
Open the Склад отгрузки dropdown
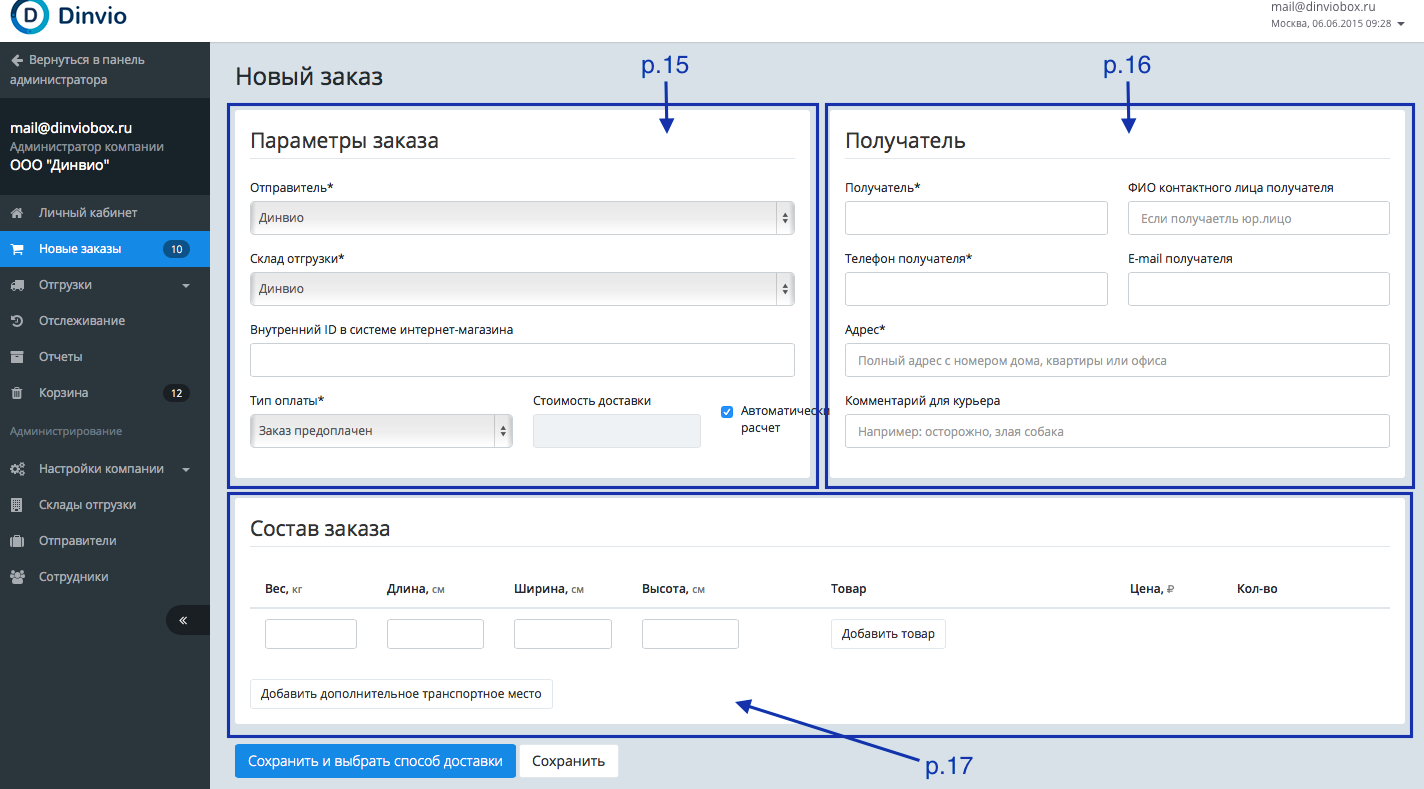click(522, 288)
